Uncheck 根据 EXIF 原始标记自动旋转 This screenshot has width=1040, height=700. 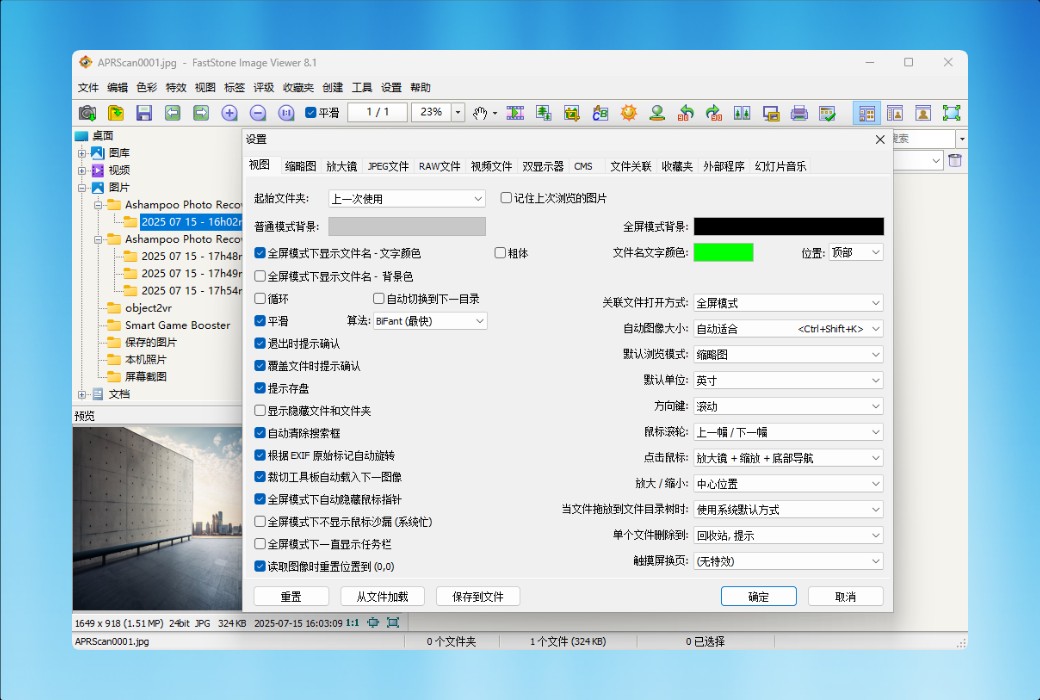point(260,455)
